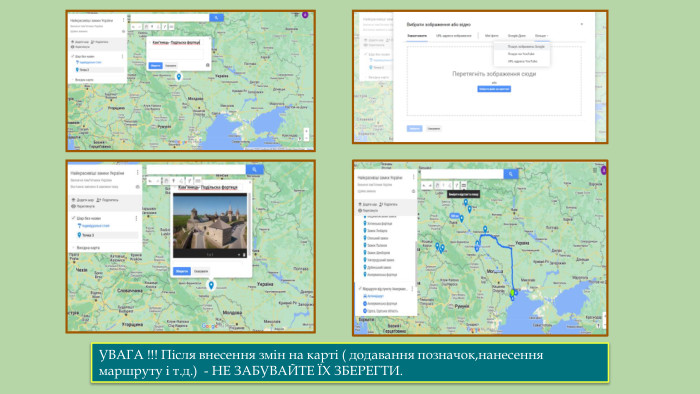The width and height of the screenshot is (700, 394).
Task: Delete the fortress photo with the trash icon
Action: click(244, 255)
